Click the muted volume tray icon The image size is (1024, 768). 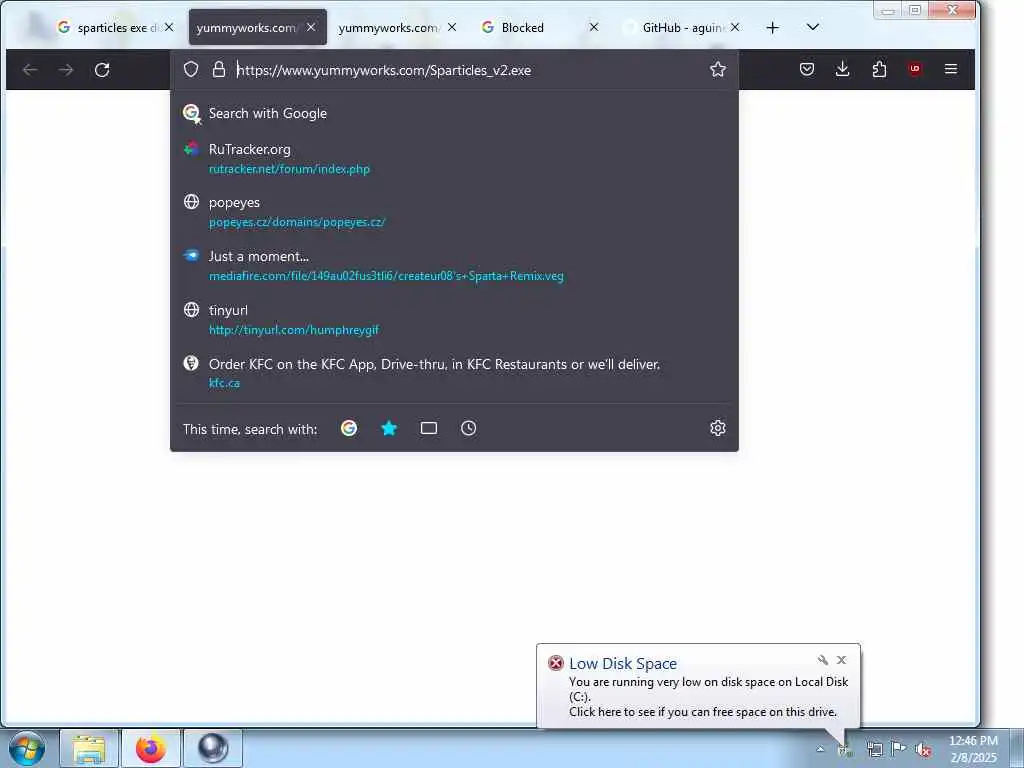coord(923,750)
